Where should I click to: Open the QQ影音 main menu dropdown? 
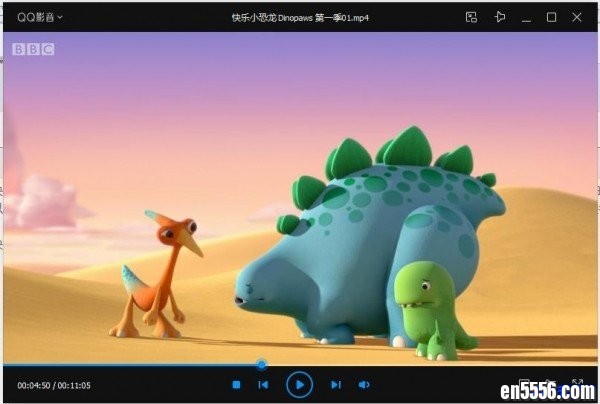tap(40, 17)
